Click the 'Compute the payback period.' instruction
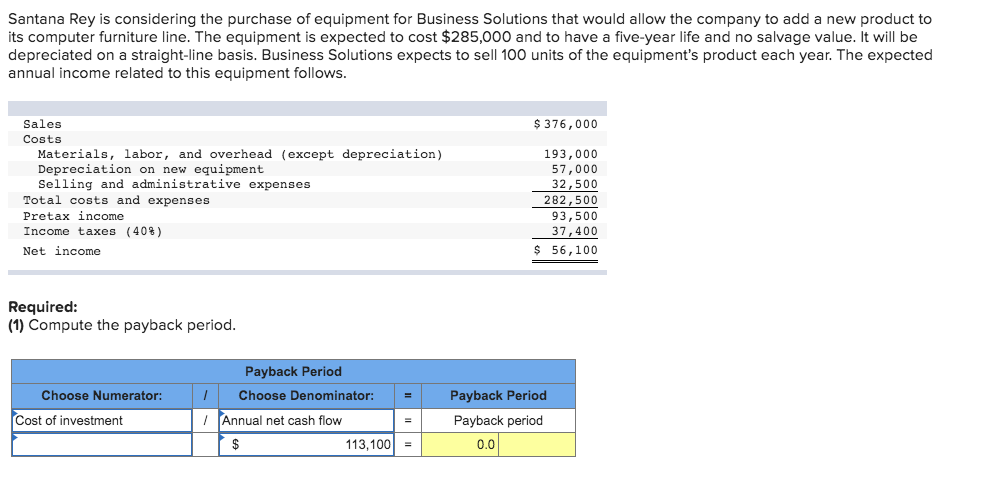The width and height of the screenshot is (989, 500). (x=132, y=325)
